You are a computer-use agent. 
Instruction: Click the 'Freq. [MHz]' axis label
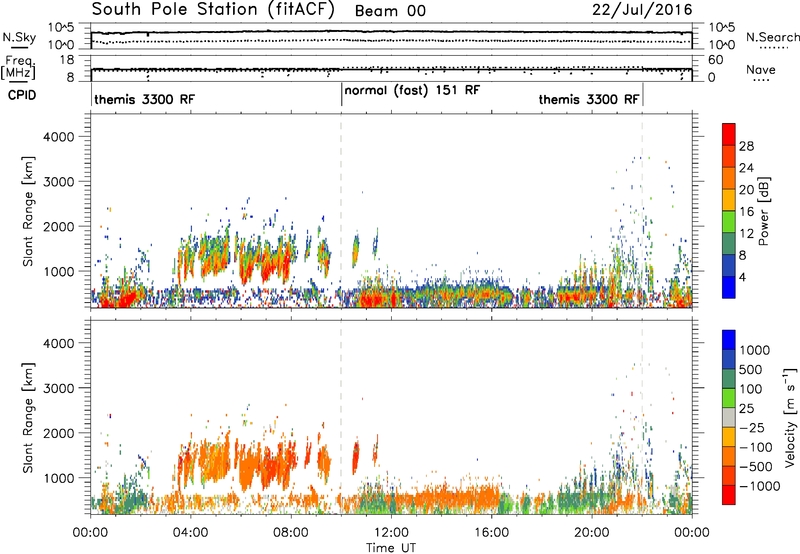pyautogui.click(x=18, y=68)
